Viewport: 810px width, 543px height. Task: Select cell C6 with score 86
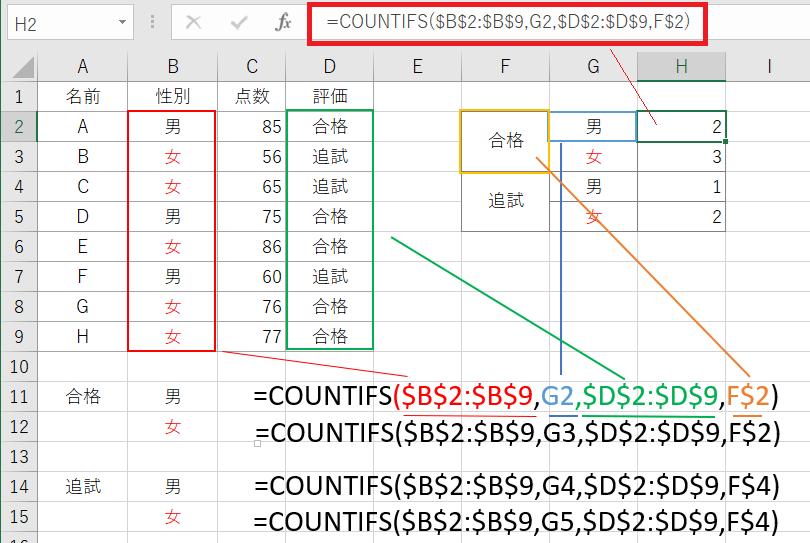pos(252,246)
